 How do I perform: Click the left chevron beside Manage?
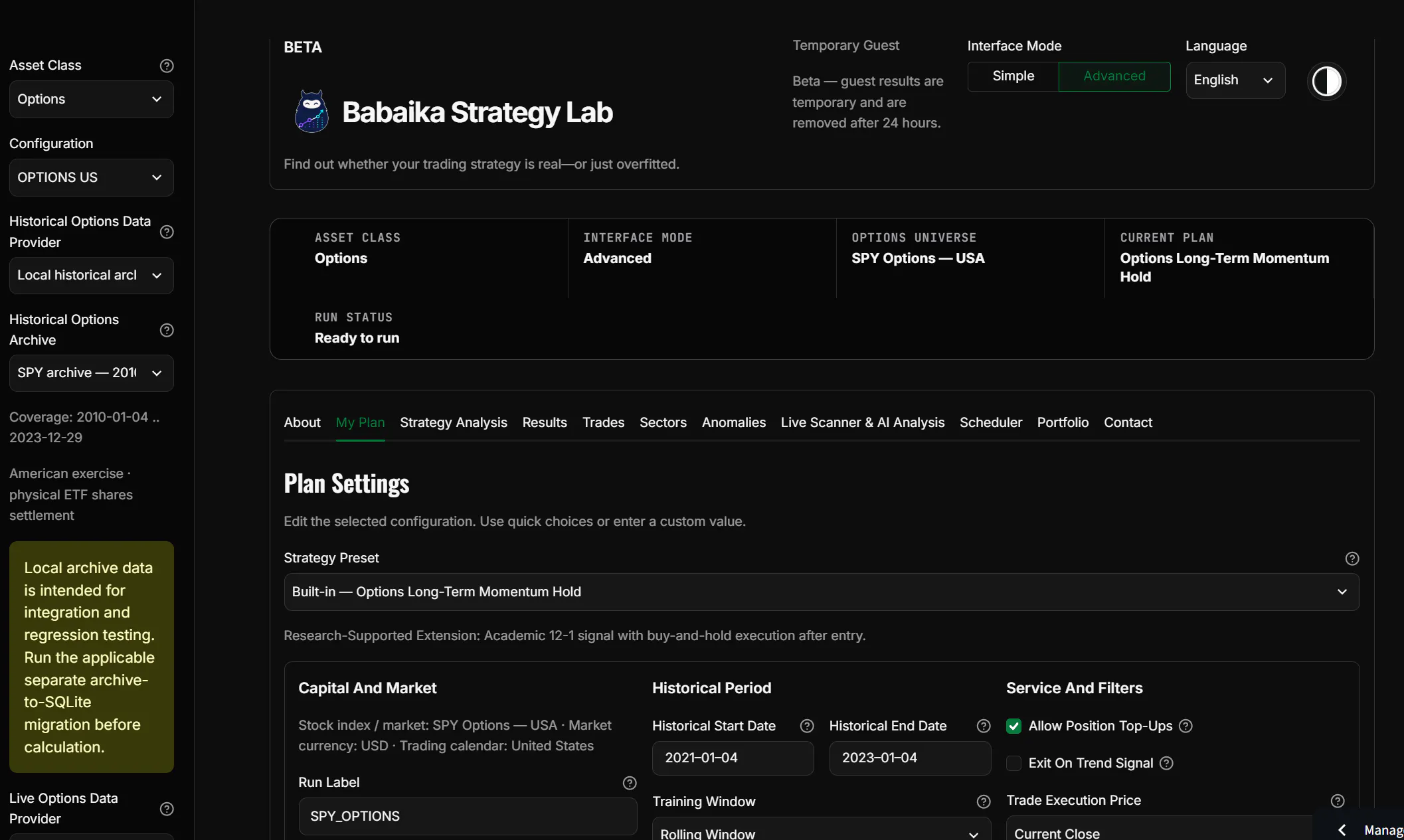[x=1342, y=830]
